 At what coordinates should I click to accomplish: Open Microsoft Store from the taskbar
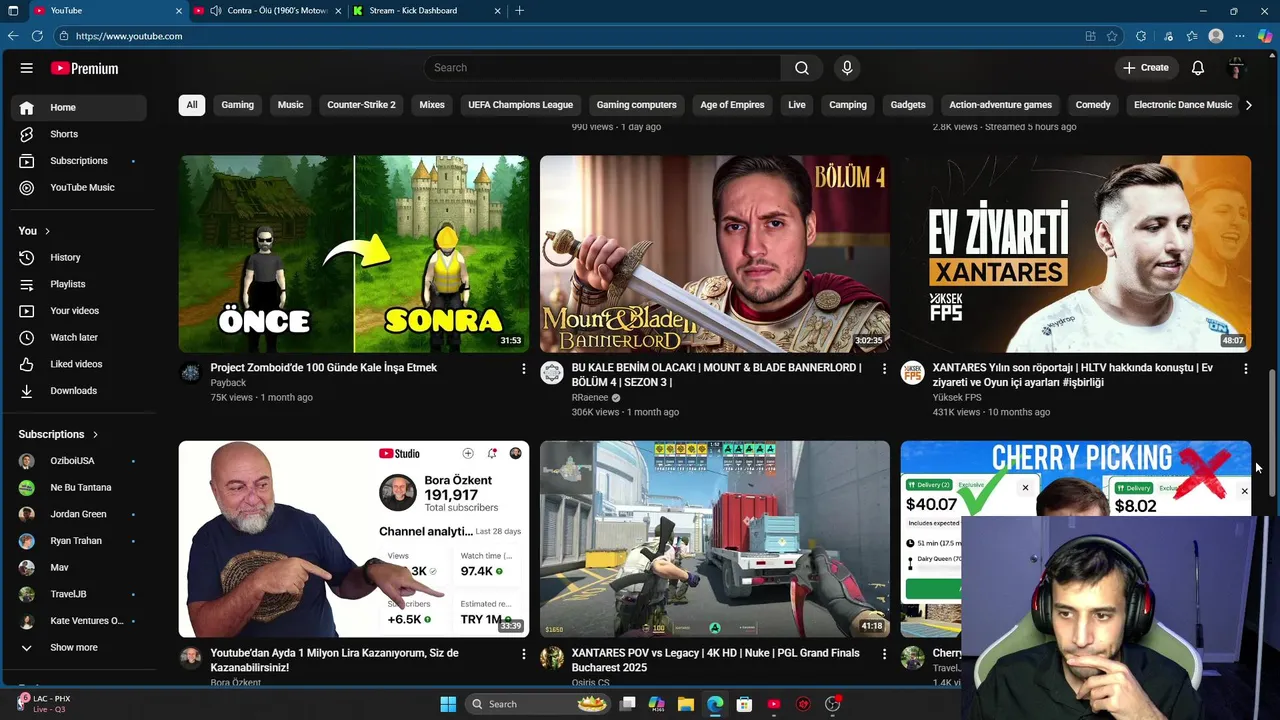744,704
